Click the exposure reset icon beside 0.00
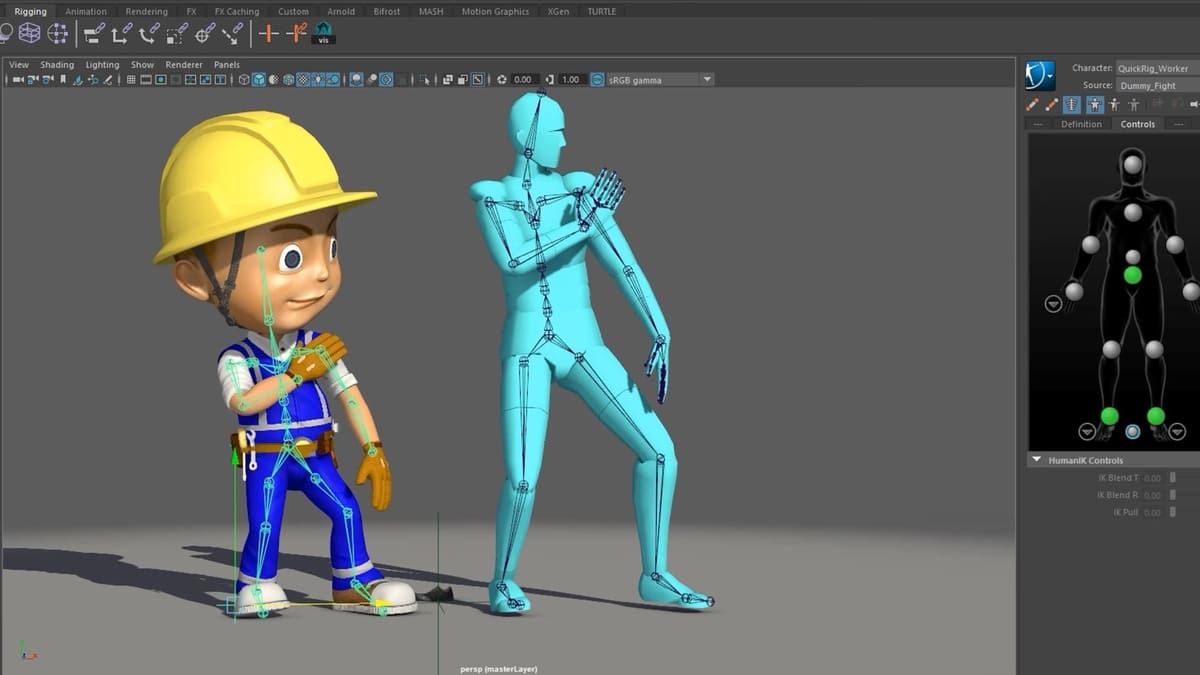The width and height of the screenshot is (1200, 675). (502, 80)
